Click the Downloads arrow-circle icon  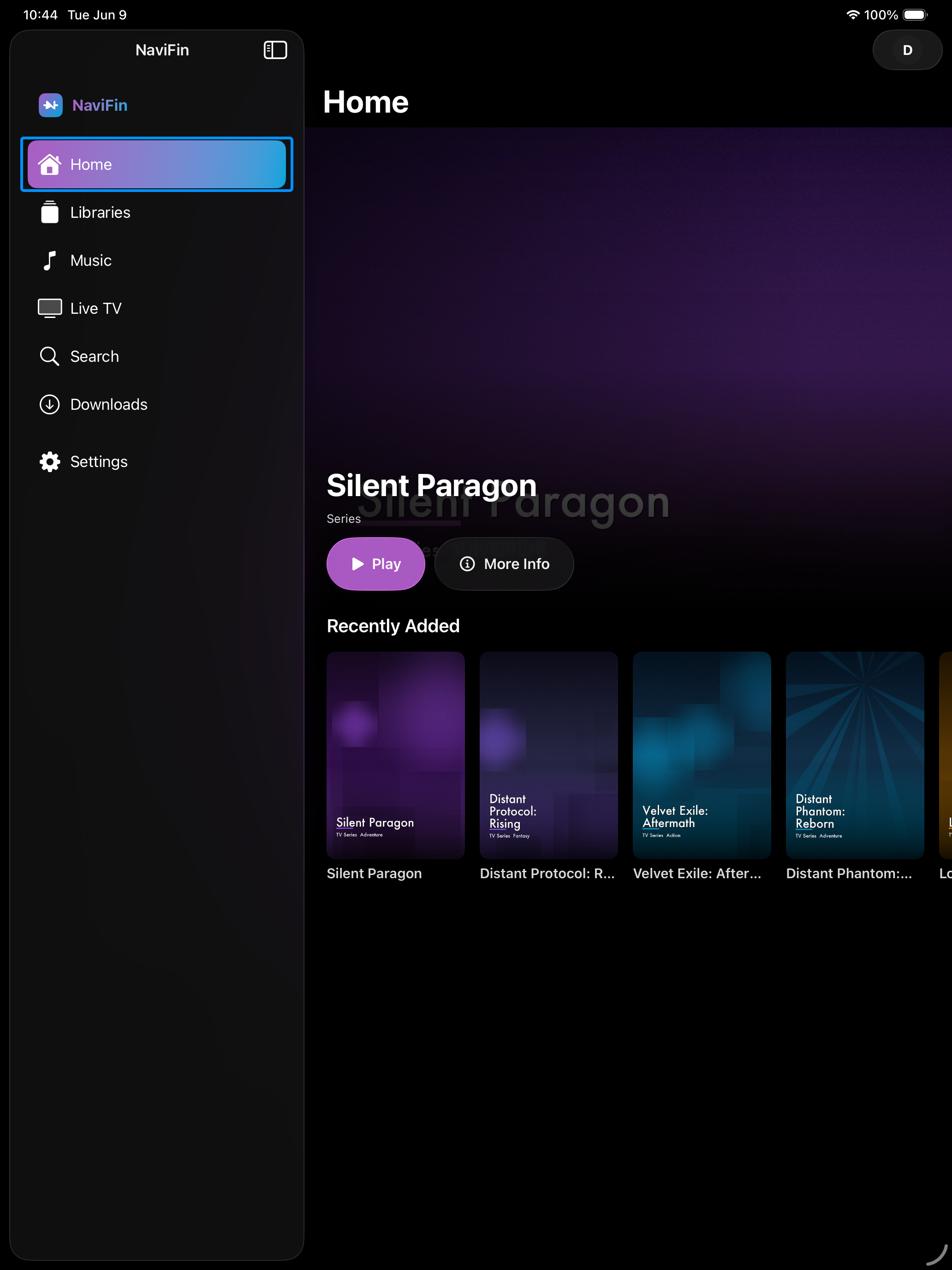click(50, 404)
